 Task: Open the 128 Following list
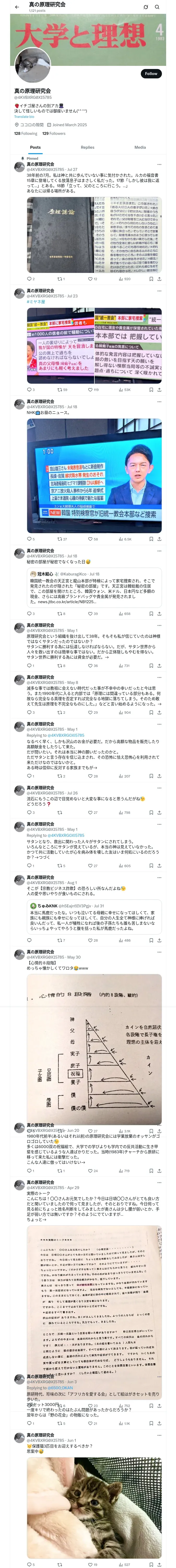pos(26,133)
